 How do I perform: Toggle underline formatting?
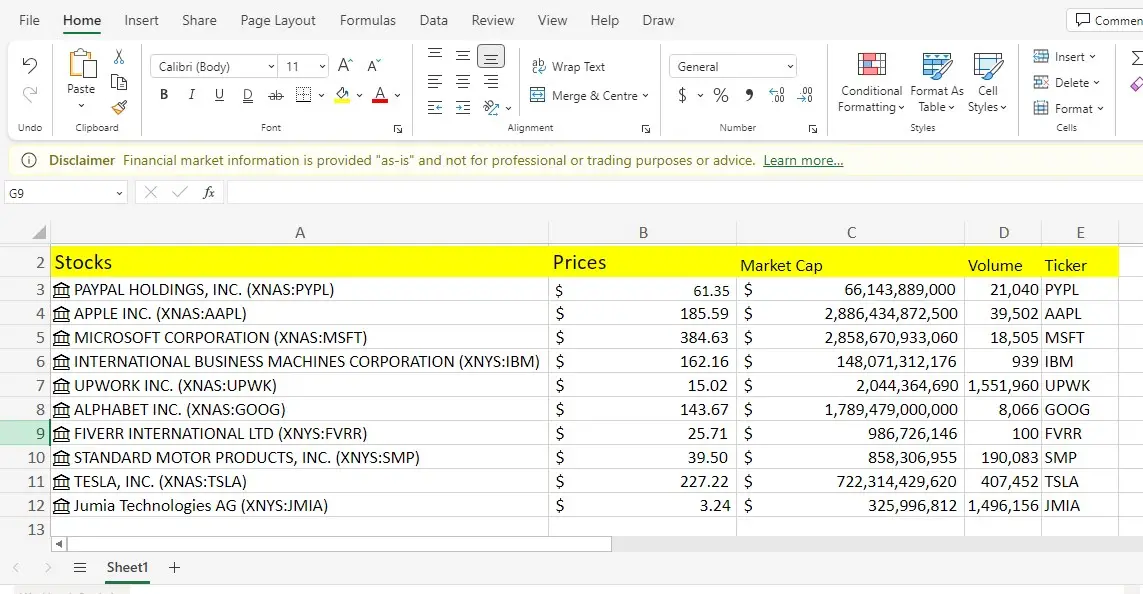click(x=219, y=94)
